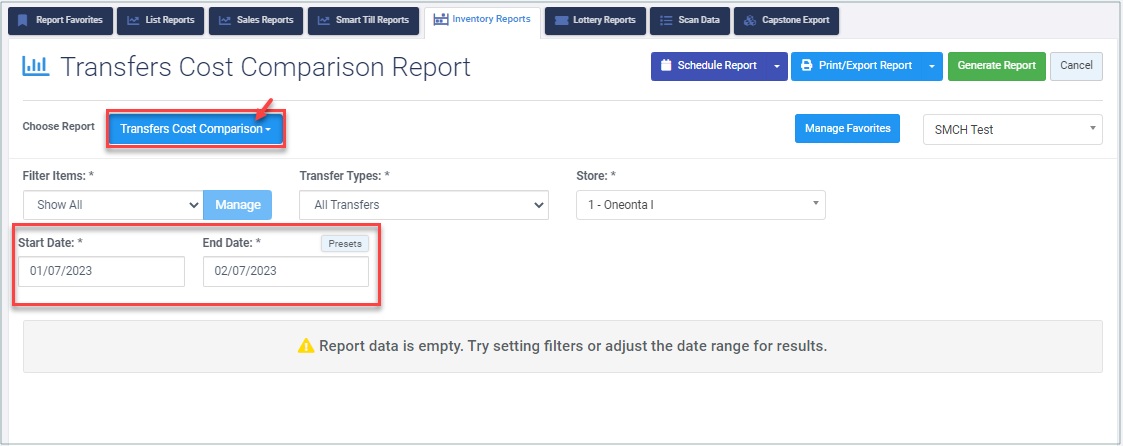Open the Transfers Cost Comparison report chooser

click(196, 130)
